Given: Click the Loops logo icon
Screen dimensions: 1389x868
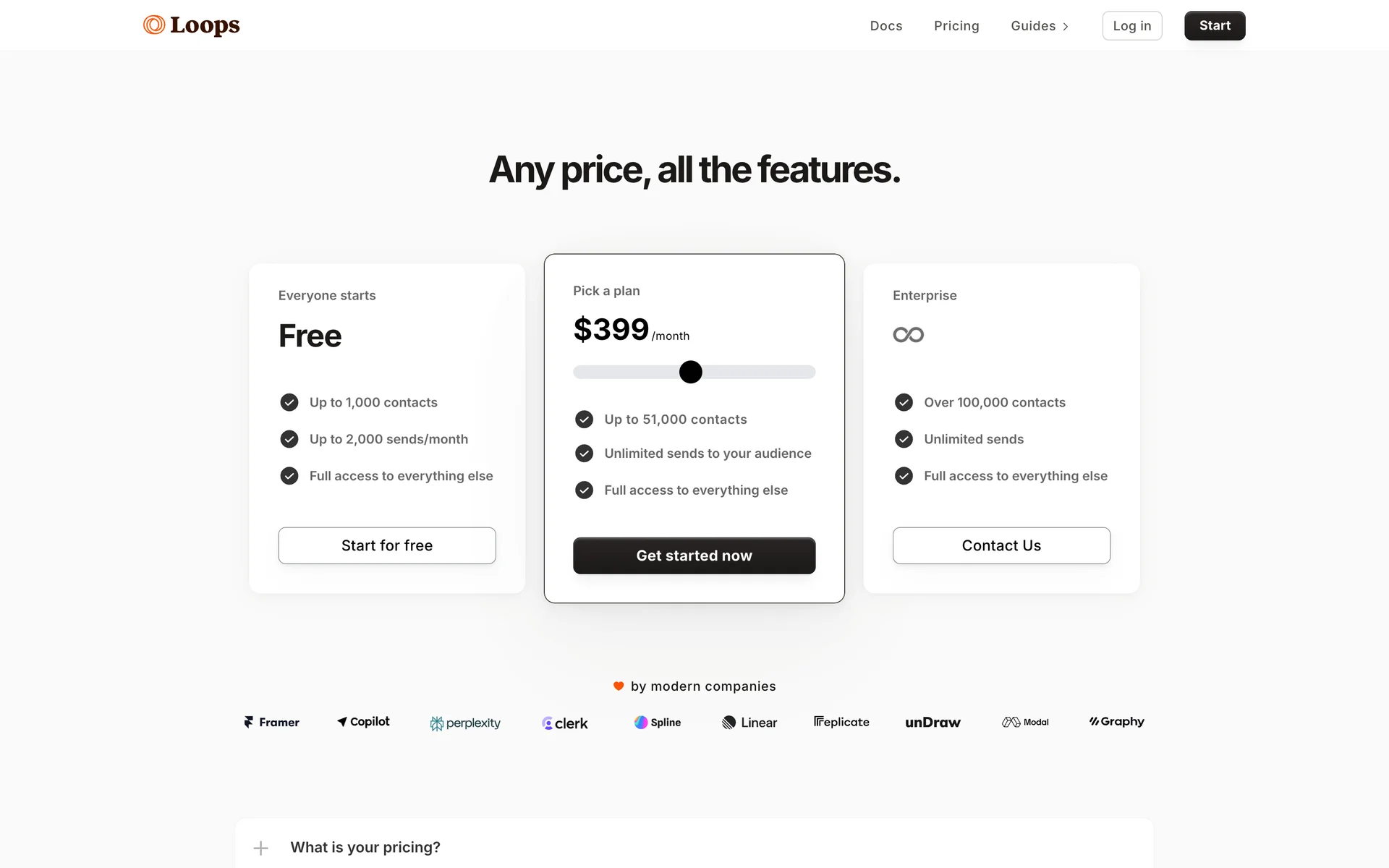Looking at the screenshot, I should [x=154, y=25].
